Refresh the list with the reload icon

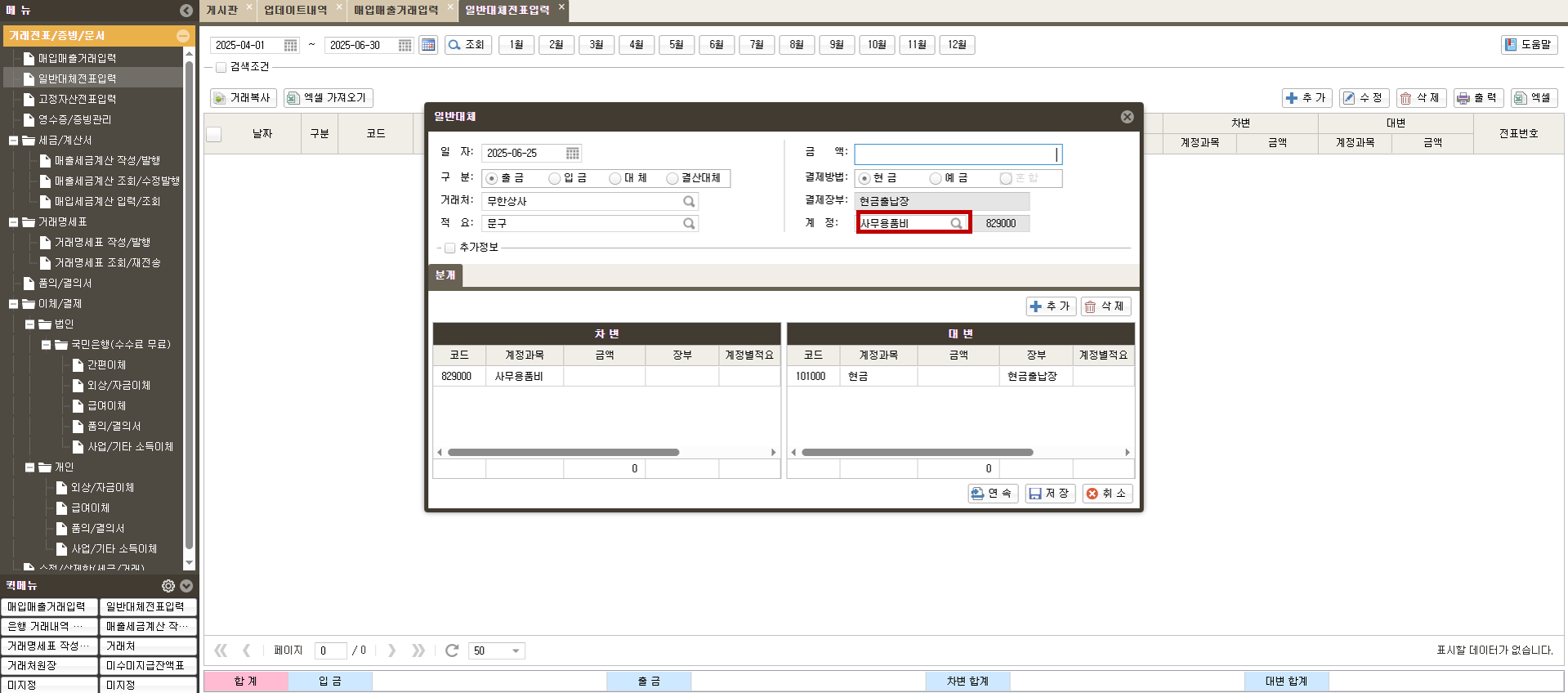click(452, 651)
